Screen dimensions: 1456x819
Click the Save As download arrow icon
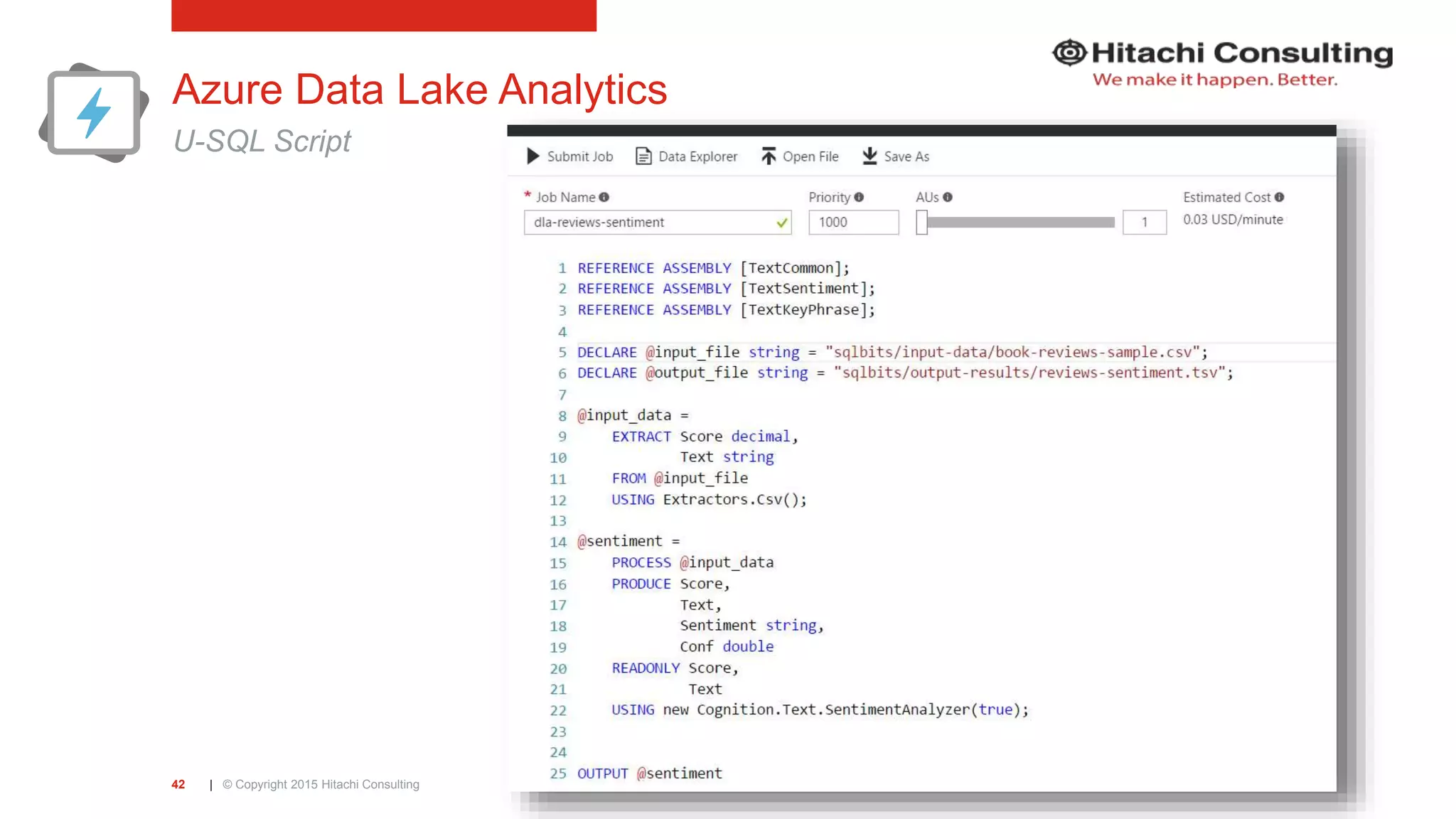[869, 156]
